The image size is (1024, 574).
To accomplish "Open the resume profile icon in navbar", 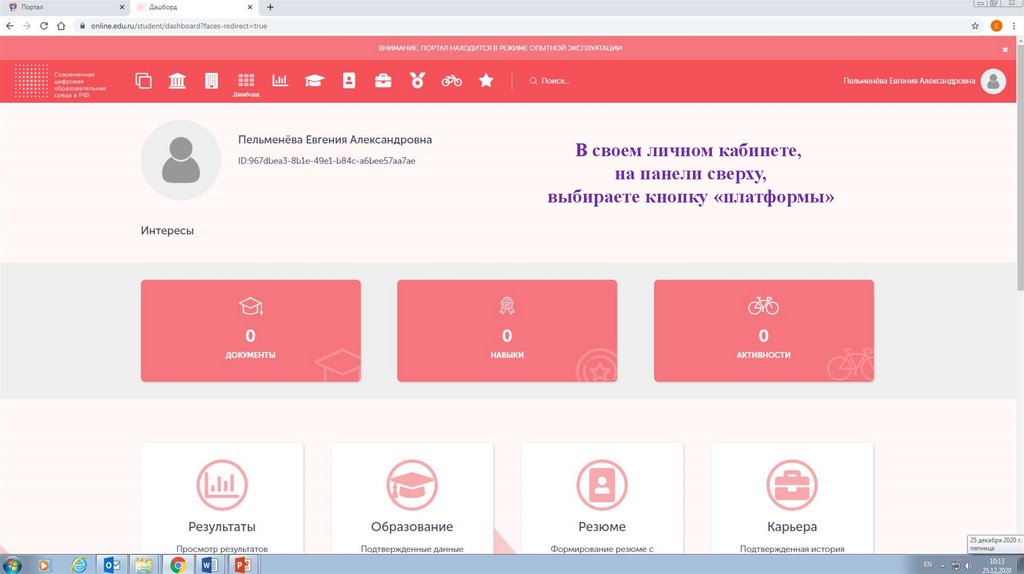I will point(349,81).
